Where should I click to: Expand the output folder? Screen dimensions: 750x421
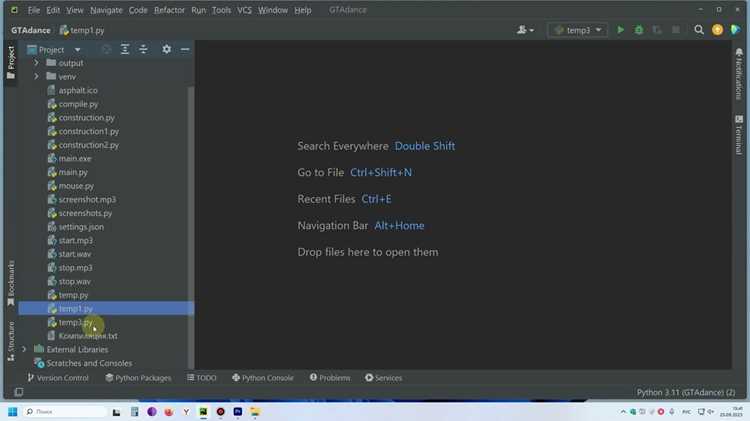[x=36, y=63]
